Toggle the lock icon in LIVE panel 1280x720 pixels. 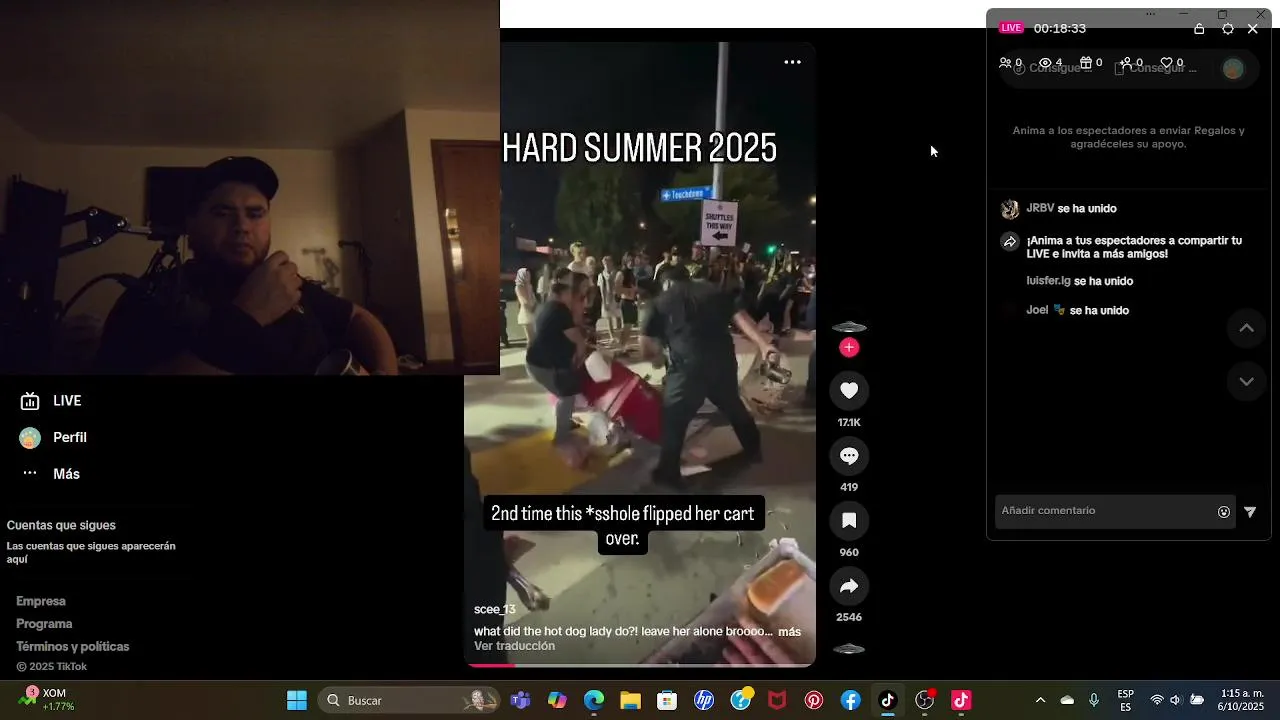[1199, 29]
